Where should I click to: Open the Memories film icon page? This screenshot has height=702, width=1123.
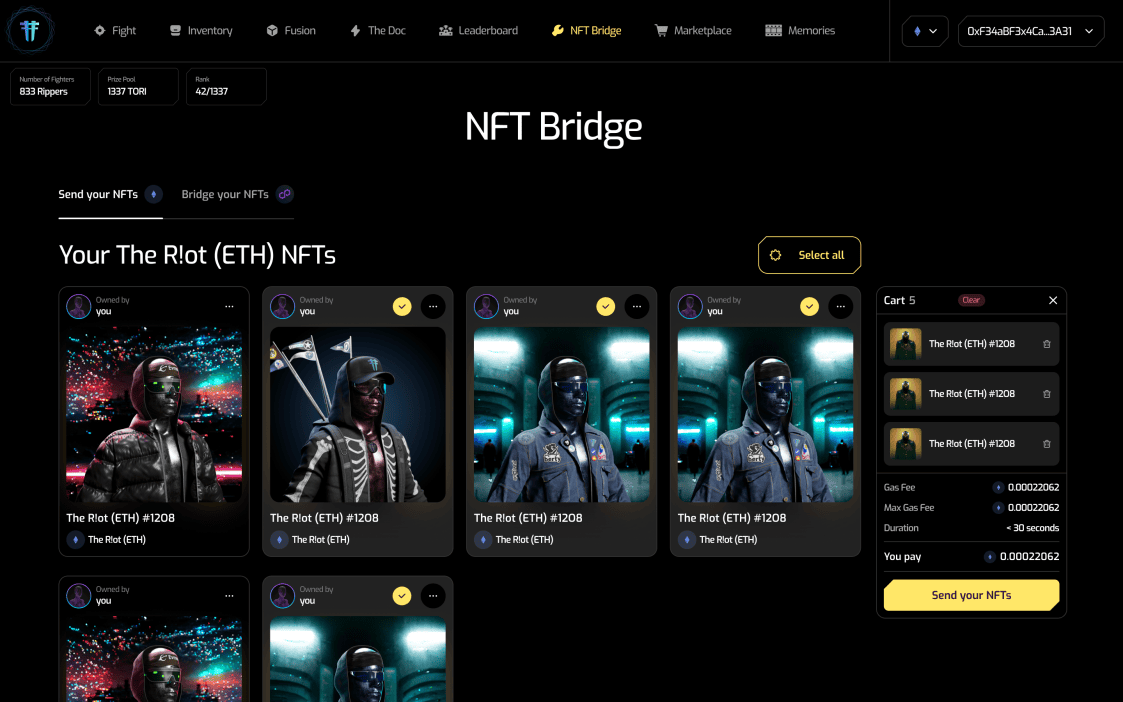point(800,31)
